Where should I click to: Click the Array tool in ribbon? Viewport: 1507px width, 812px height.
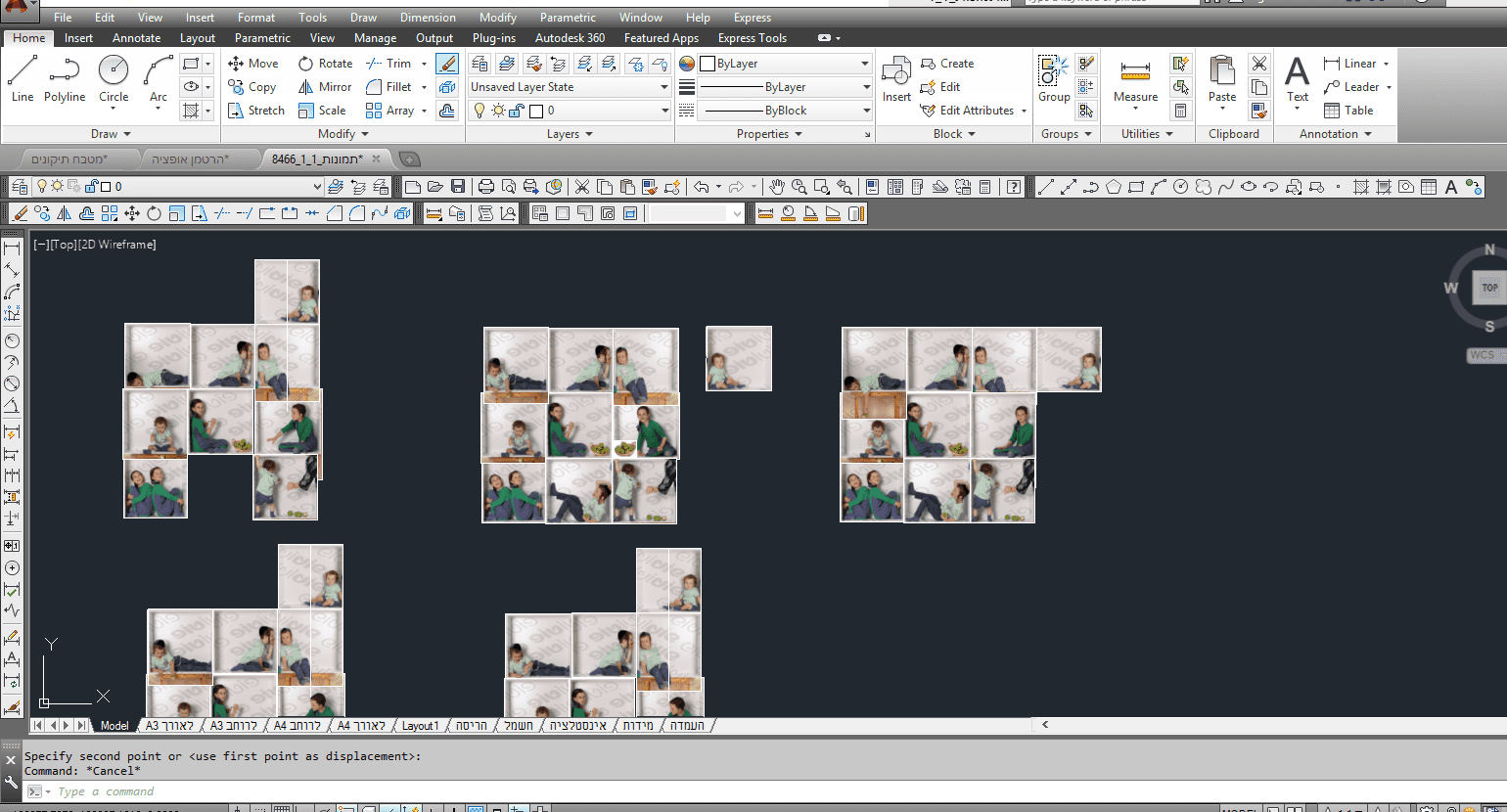[x=389, y=111]
